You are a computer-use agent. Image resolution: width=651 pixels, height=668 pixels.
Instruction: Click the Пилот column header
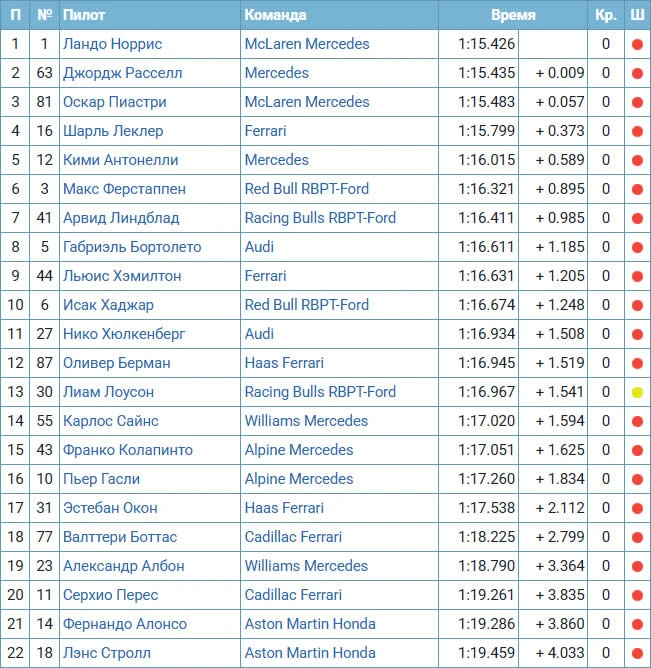(84, 15)
